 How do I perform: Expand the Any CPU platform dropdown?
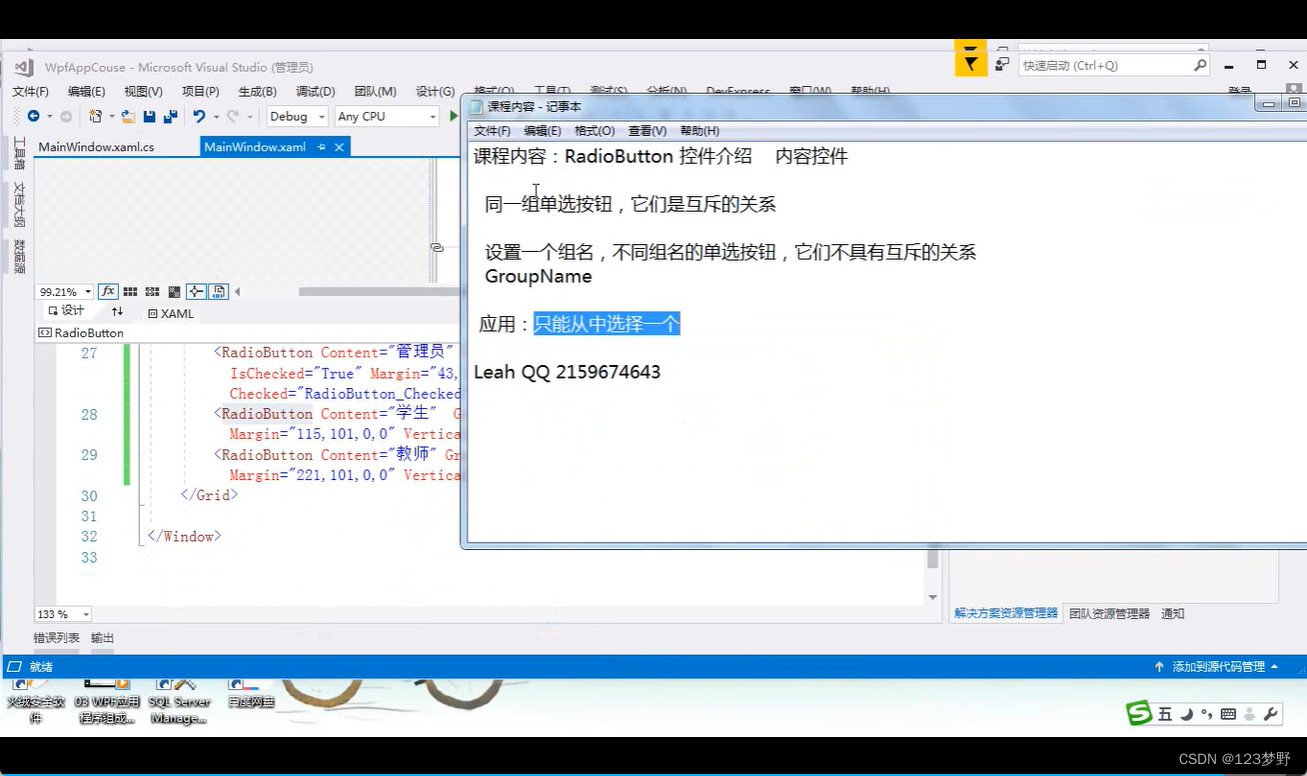pyautogui.click(x=387, y=117)
